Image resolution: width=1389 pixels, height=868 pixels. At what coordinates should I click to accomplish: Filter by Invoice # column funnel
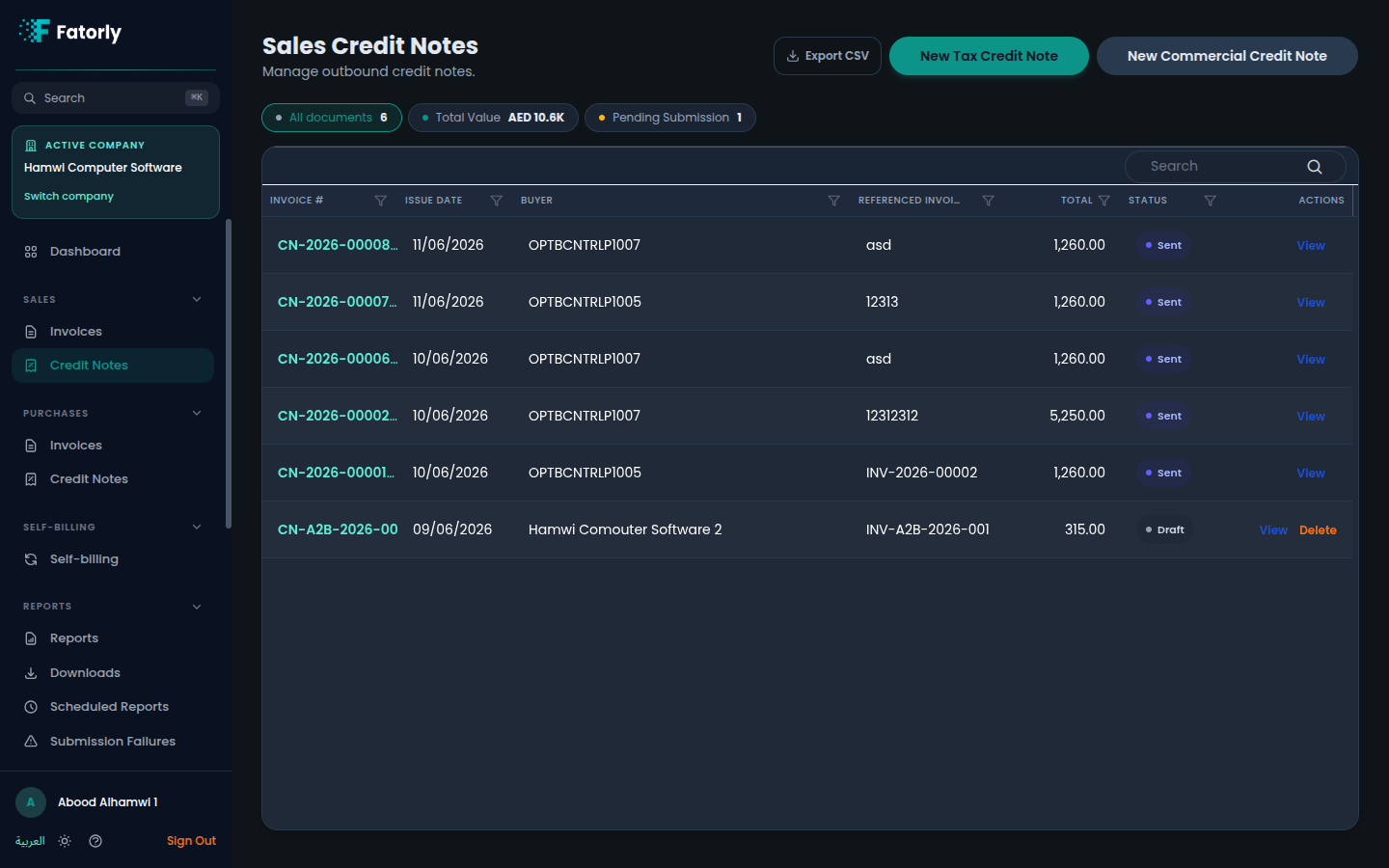point(381,201)
